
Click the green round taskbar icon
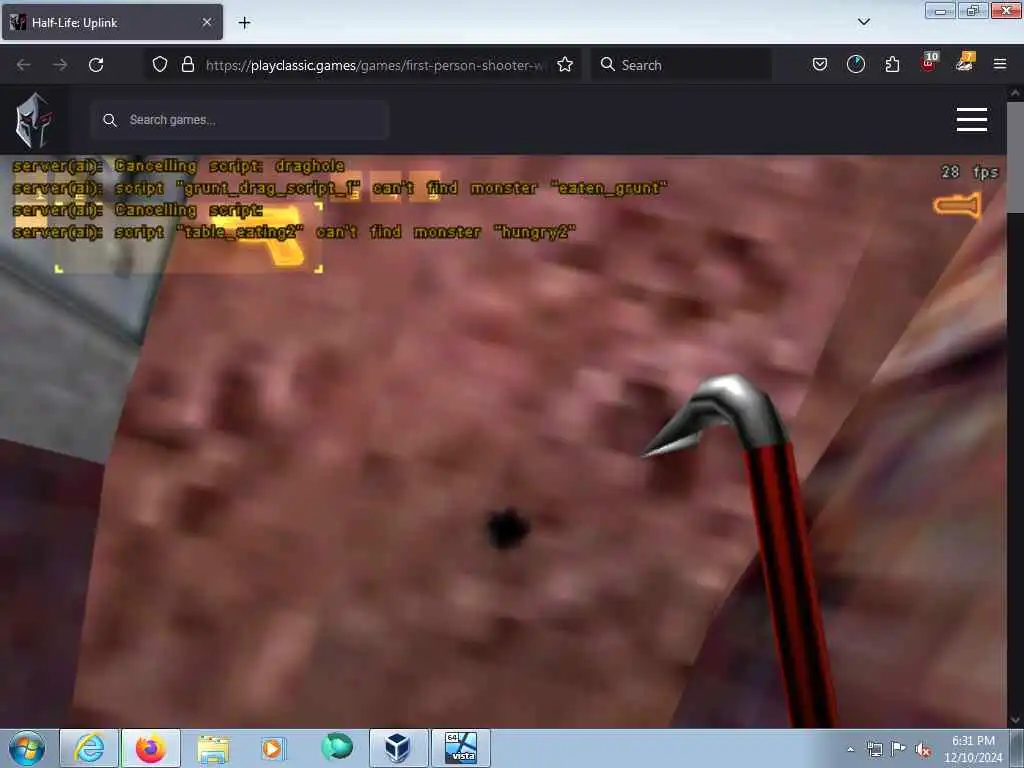pyautogui.click(x=336, y=746)
